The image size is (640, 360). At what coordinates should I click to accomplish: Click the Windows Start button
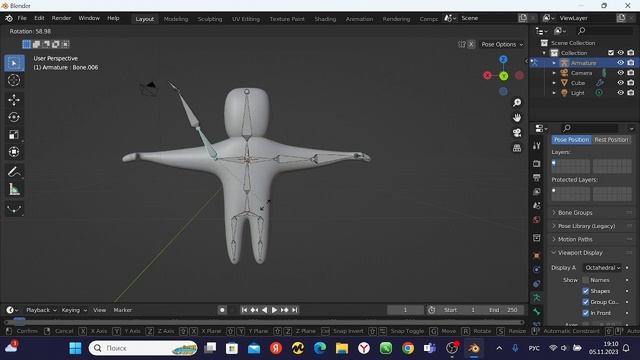(76, 348)
